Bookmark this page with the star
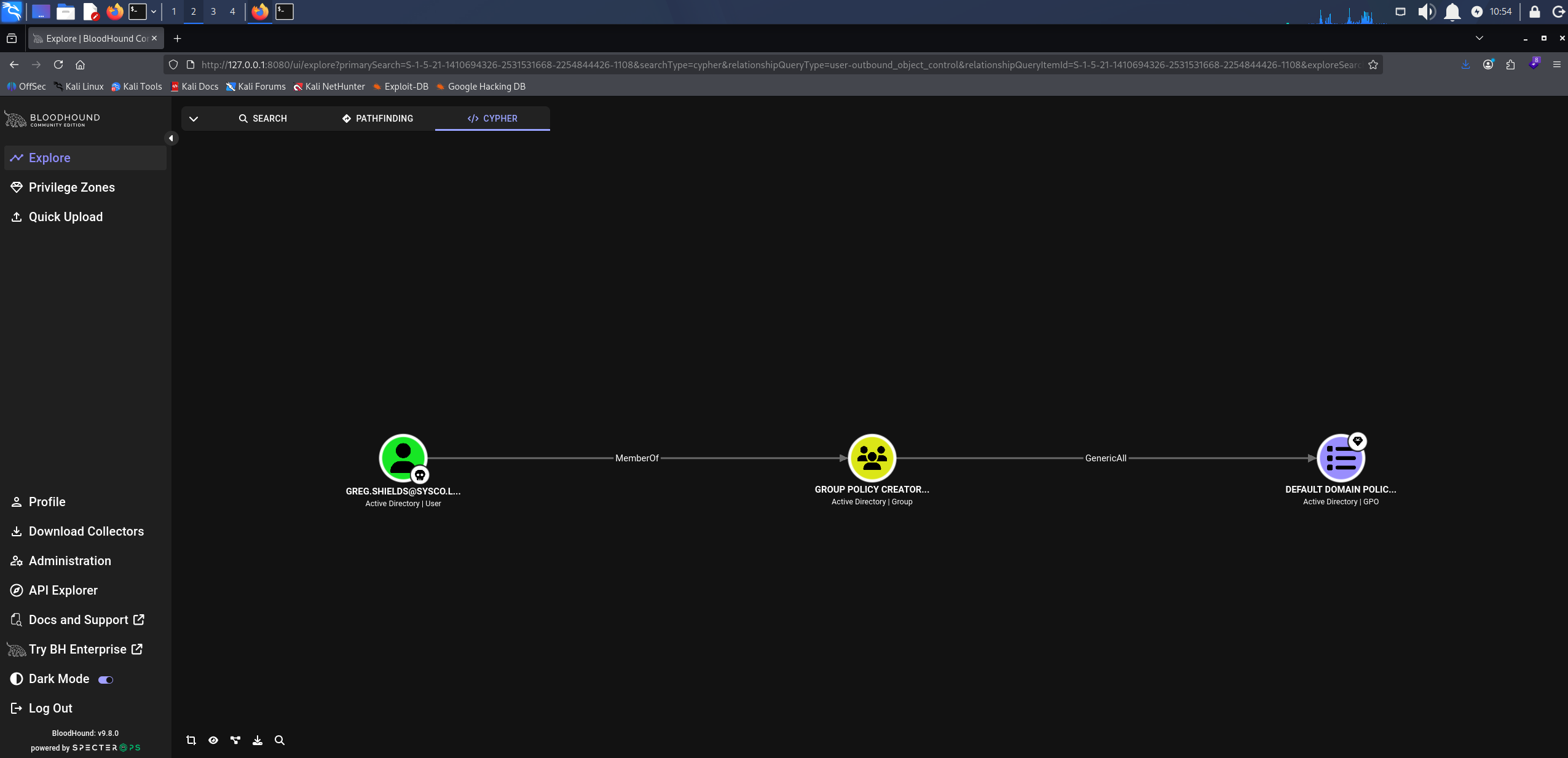Image resolution: width=1568 pixels, height=758 pixels. click(x=1373, y=64)
